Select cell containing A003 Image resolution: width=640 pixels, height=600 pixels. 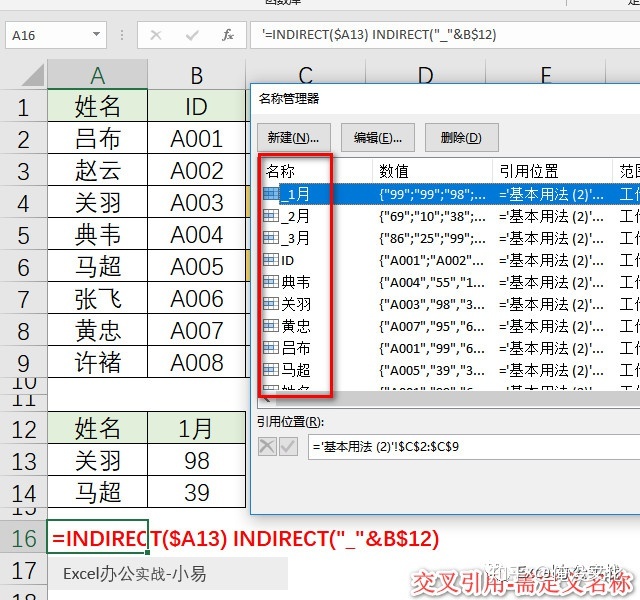click(x=197, y=202)
